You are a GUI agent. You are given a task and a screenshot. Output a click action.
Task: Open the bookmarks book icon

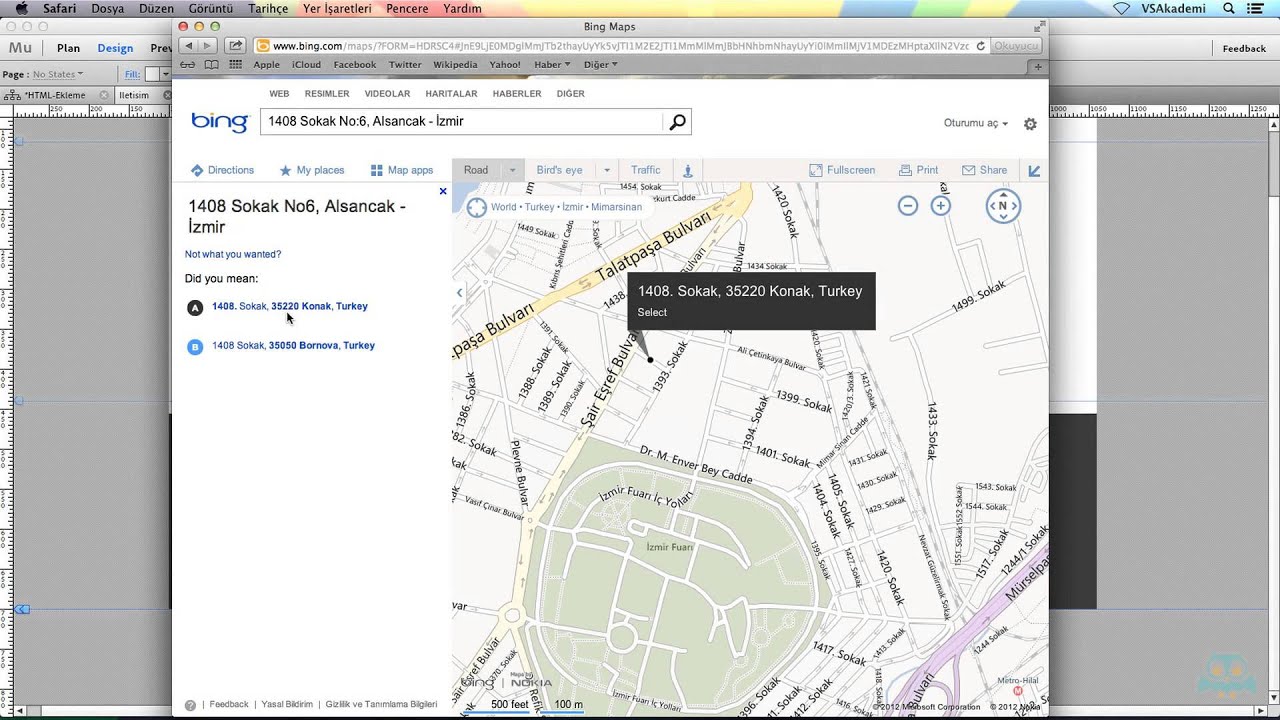[x=211, y=65]
